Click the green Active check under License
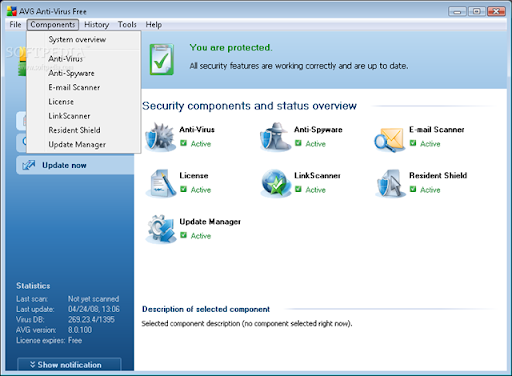 click(183, 189)
